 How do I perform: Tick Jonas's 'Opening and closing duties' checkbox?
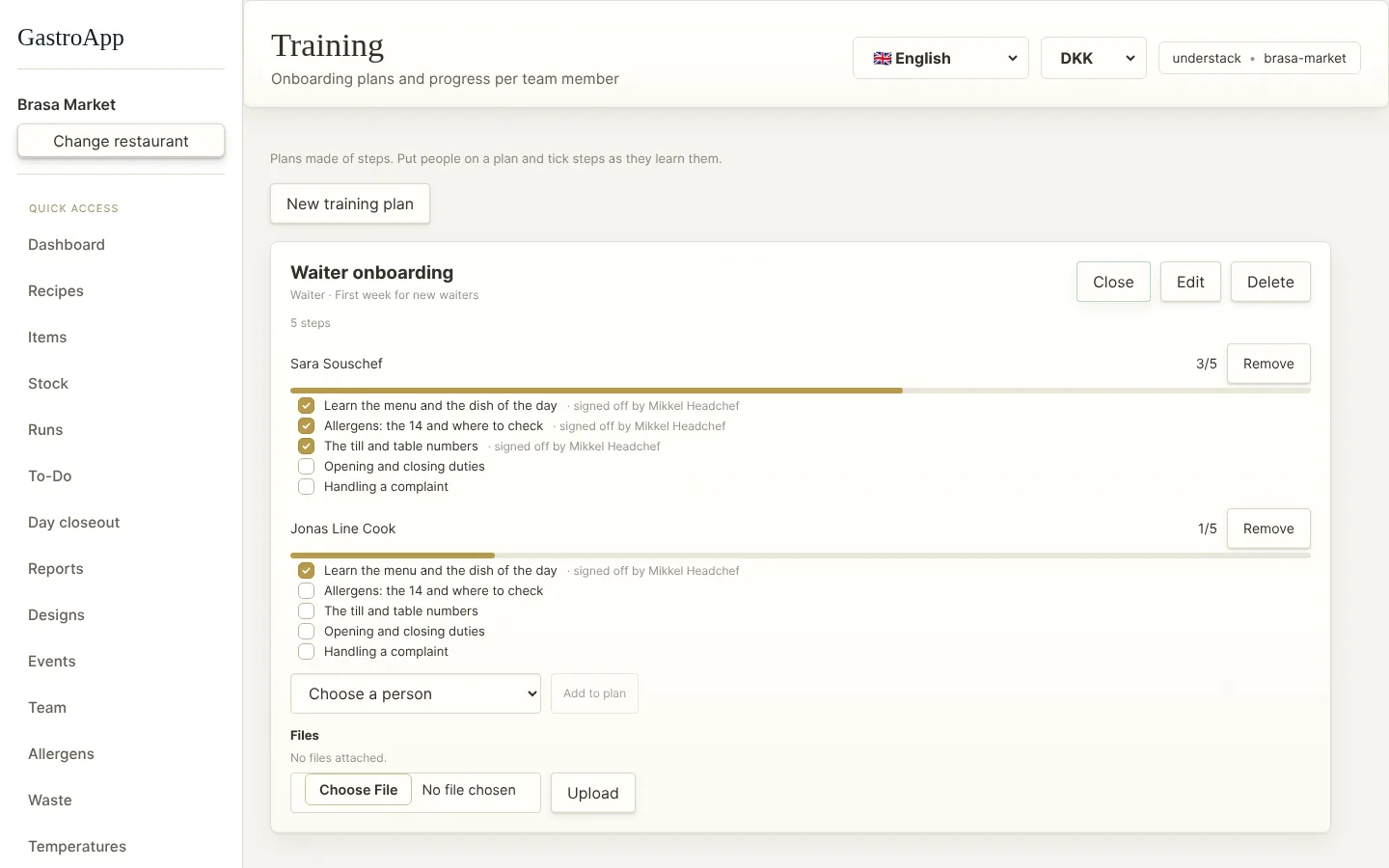click(x=306, y=632)
